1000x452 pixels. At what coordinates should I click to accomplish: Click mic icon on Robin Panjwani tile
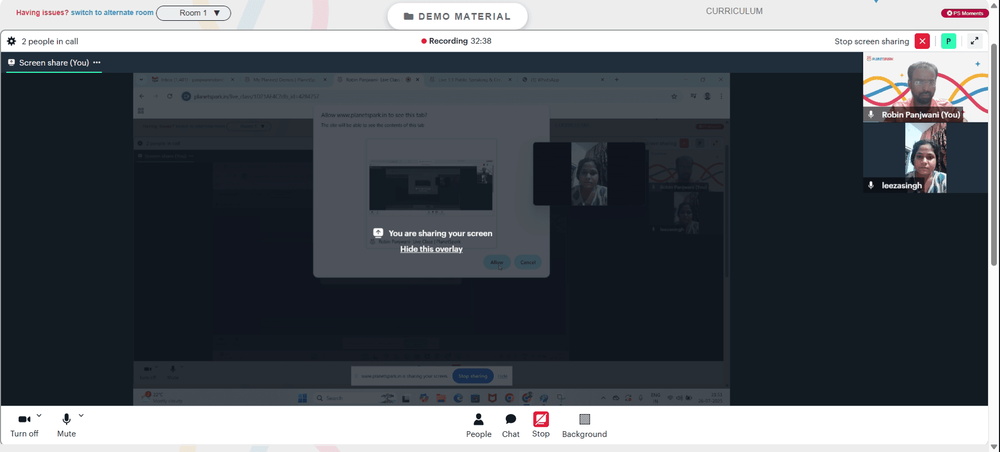[x=871, y=115]
